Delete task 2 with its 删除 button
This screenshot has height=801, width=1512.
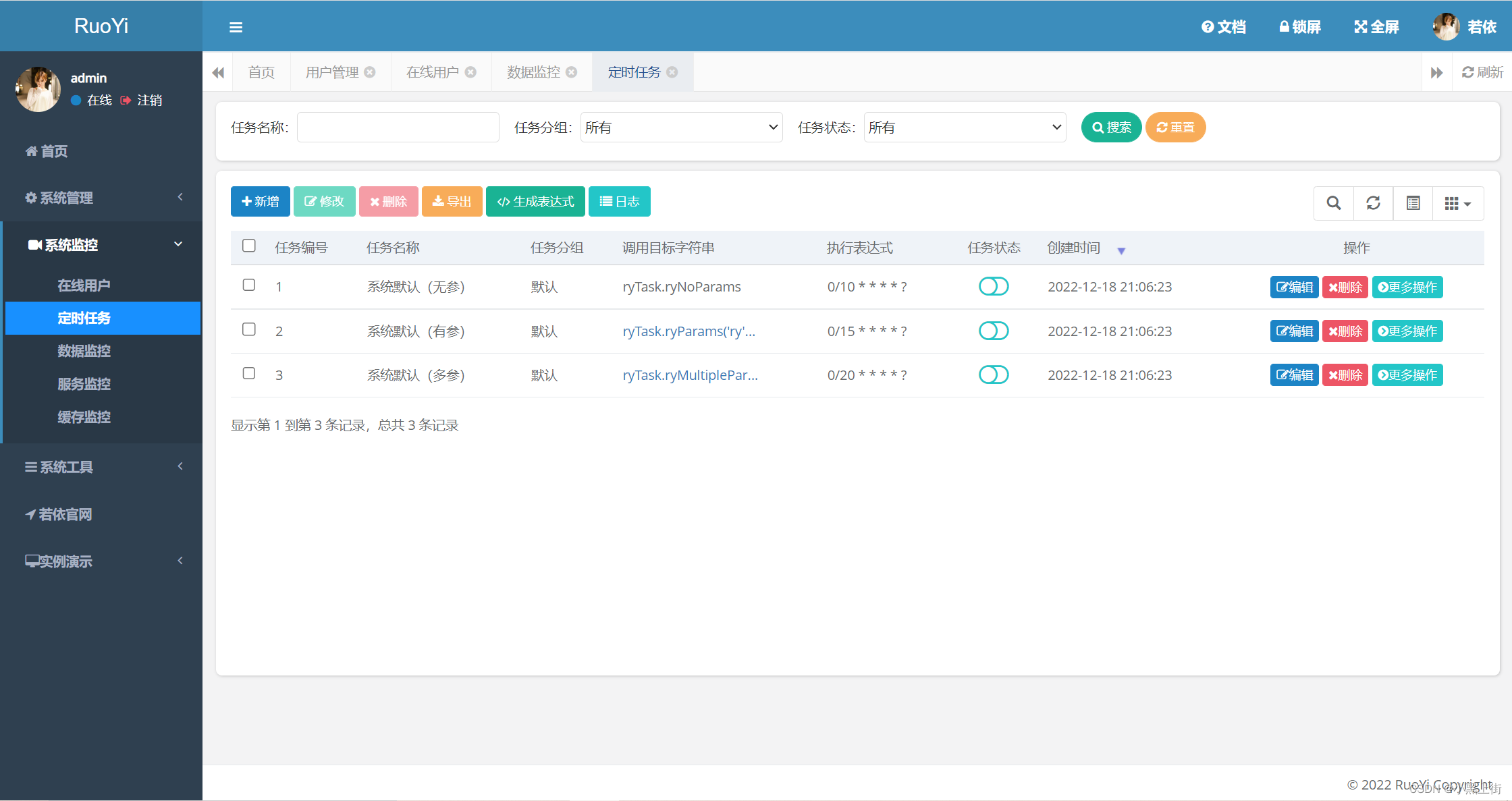1345,331
